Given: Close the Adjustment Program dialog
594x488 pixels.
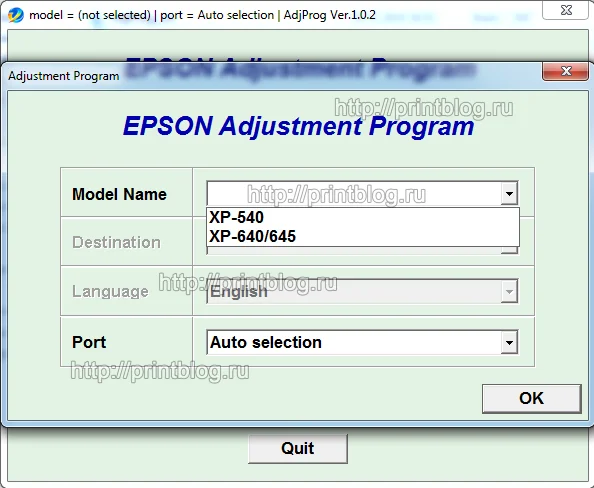Looking at the screenshot, I should (x=566, y=71).
